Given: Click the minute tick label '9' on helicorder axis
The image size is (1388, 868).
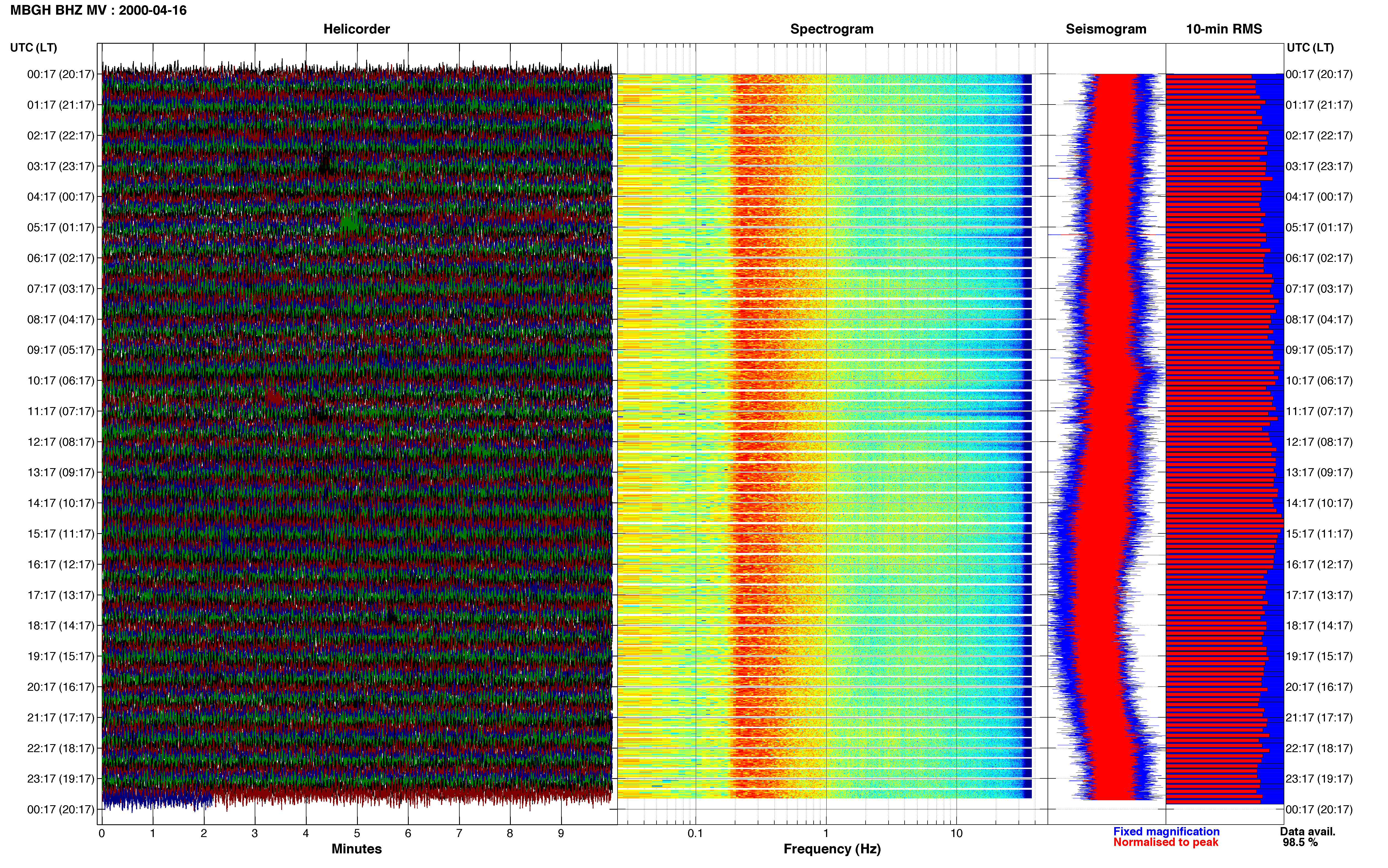Looking at the screenshot, I should (561, 833).
